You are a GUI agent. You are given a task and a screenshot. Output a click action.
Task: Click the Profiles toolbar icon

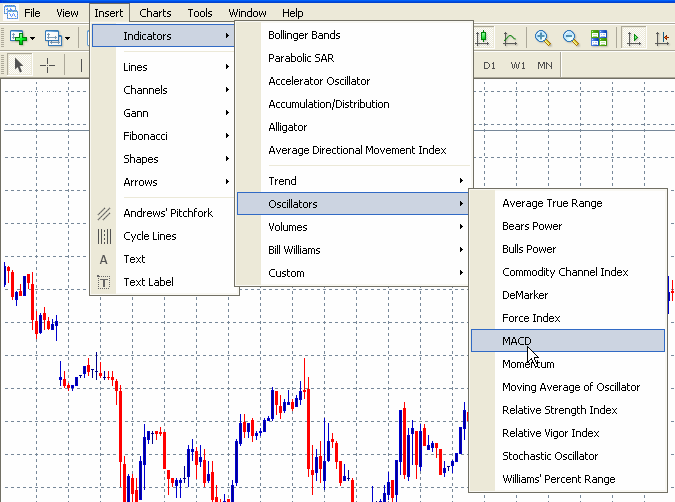pos(53,38)
